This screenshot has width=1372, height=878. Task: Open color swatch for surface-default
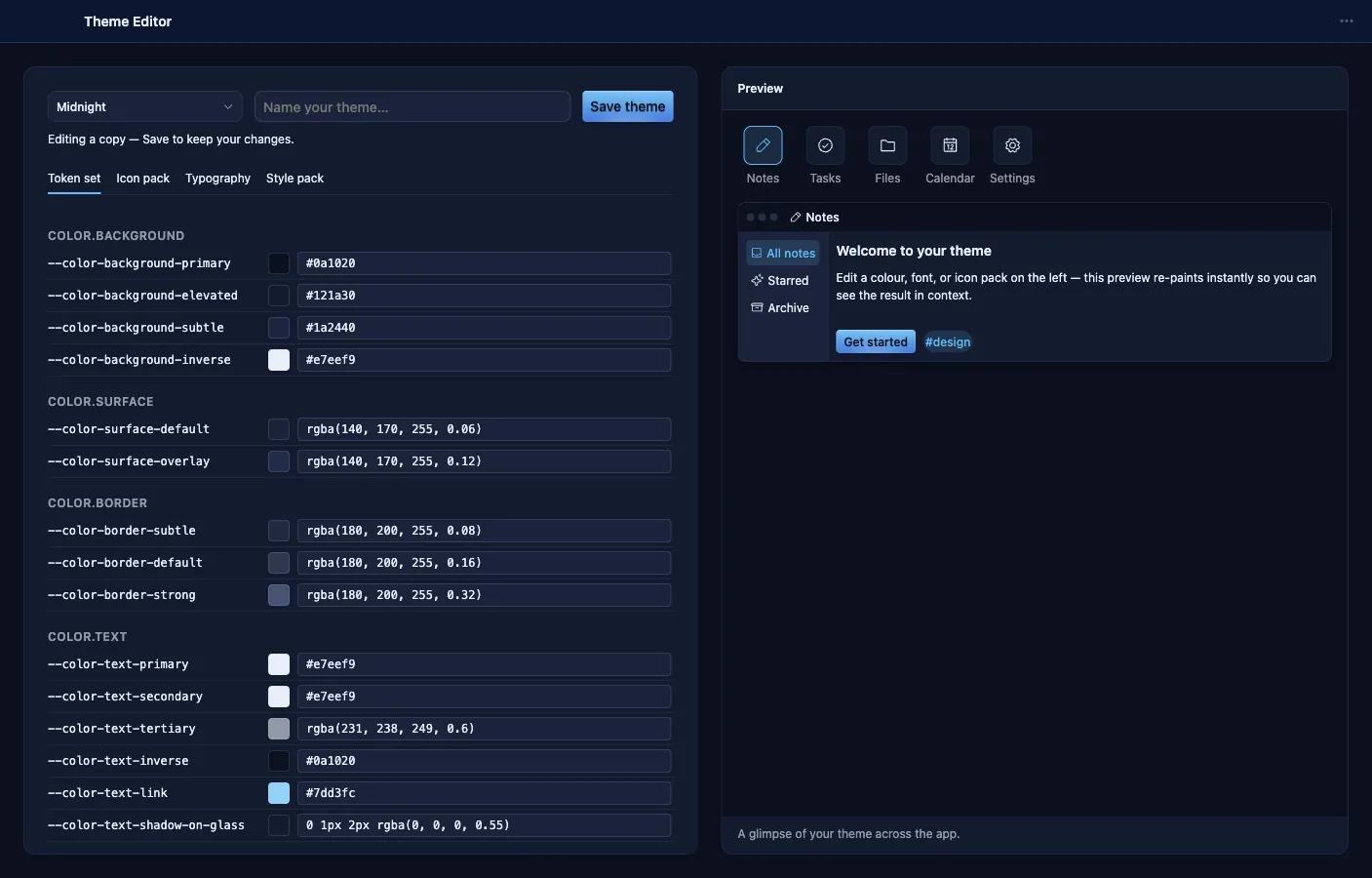pos(279,429)
